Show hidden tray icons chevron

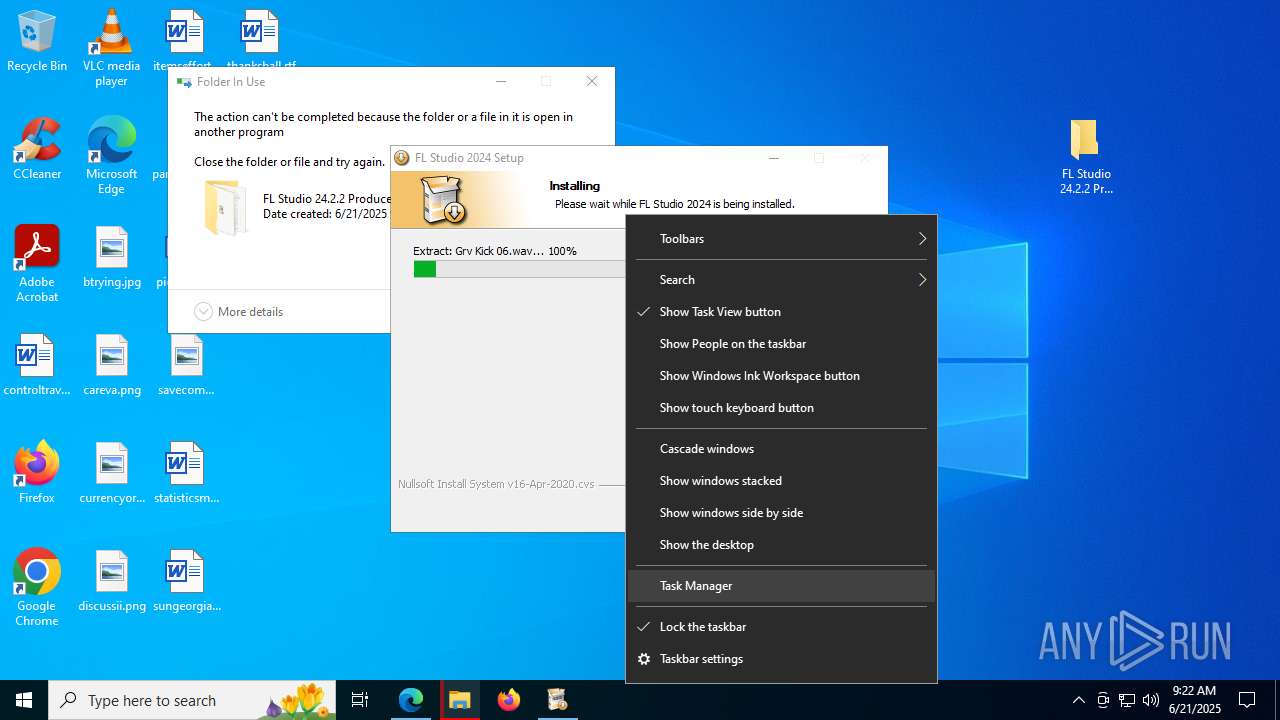[x=1078, y=700]
